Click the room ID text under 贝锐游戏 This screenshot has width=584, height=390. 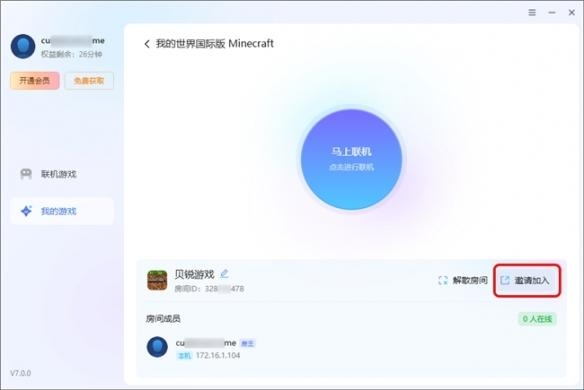click(x=209, y=289)
